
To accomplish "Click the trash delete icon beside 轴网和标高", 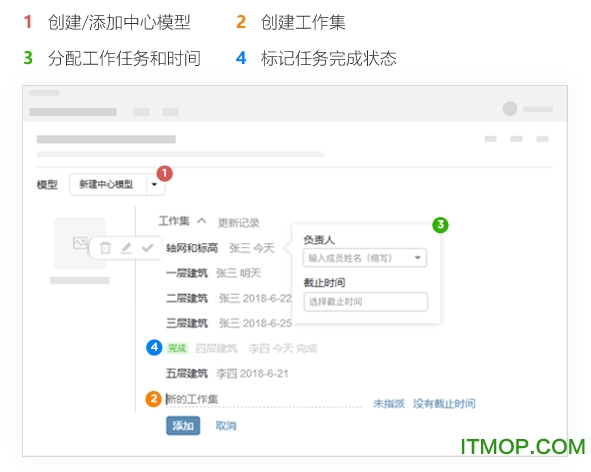I will point(105,248).
